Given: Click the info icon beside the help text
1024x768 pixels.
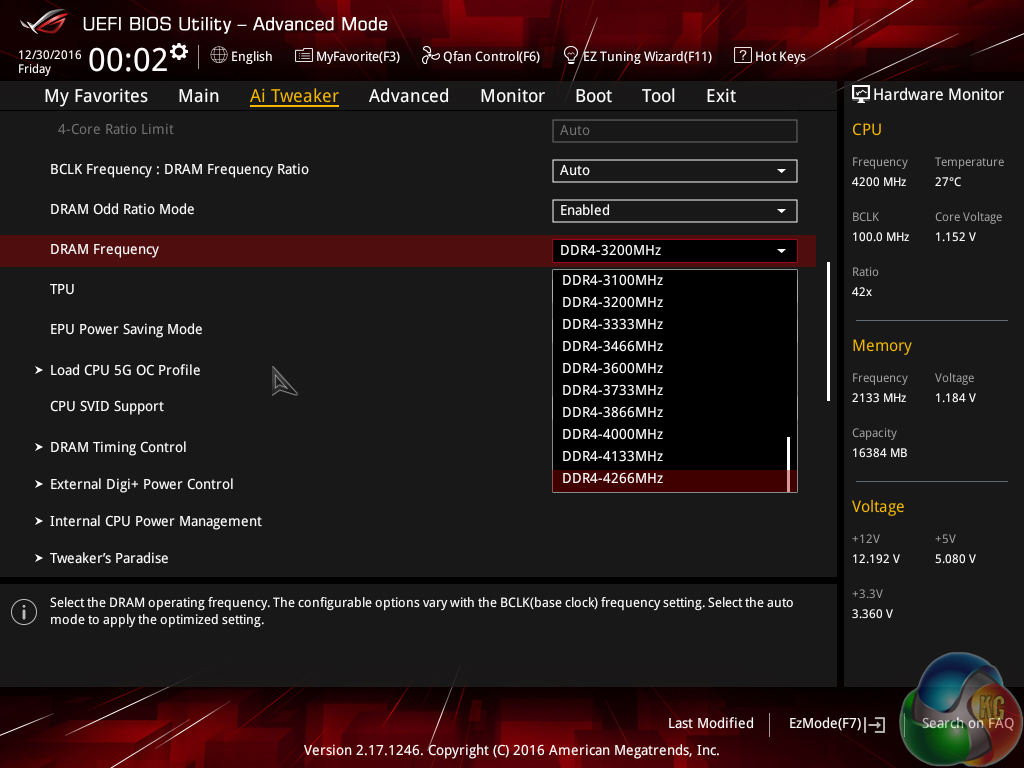Looking at the screenshot, I should coord(24,611).
